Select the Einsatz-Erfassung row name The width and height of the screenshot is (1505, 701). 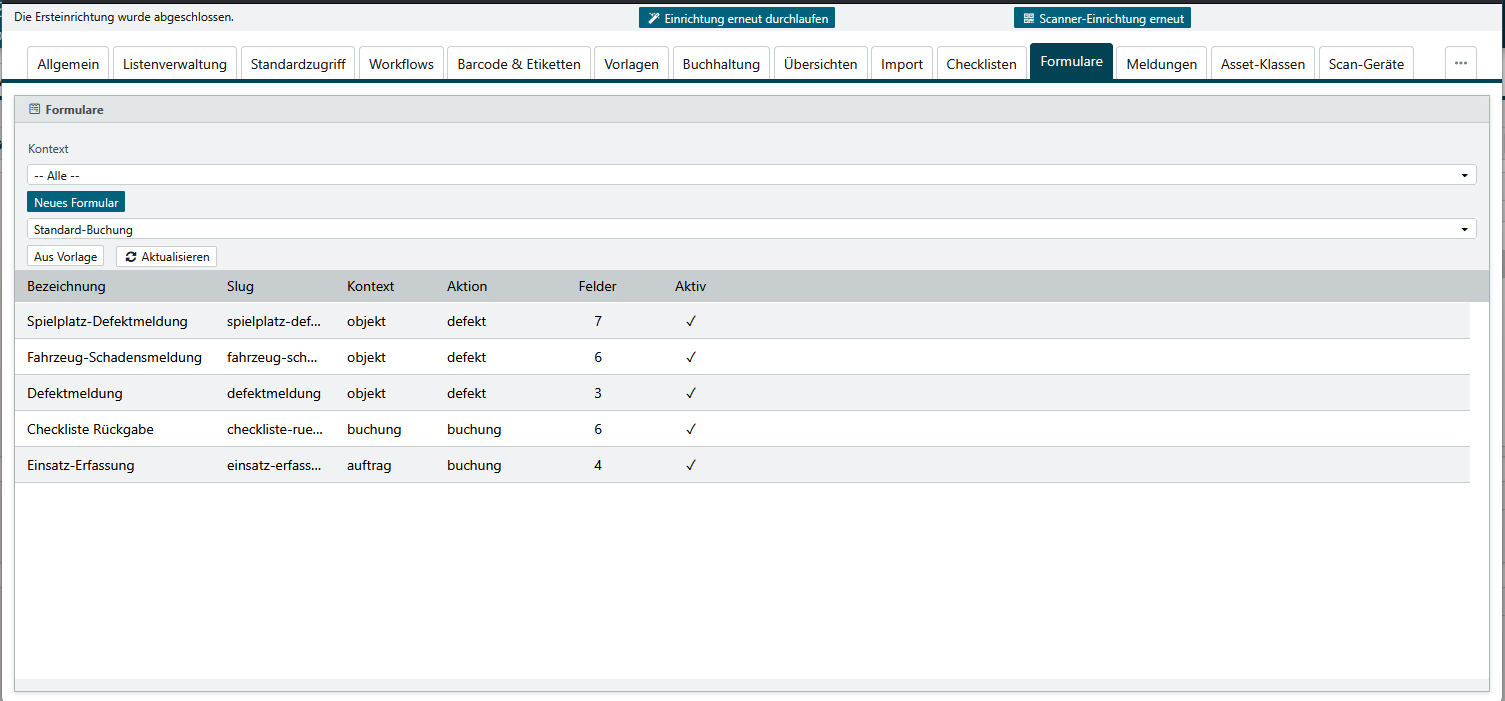point(81,465)
